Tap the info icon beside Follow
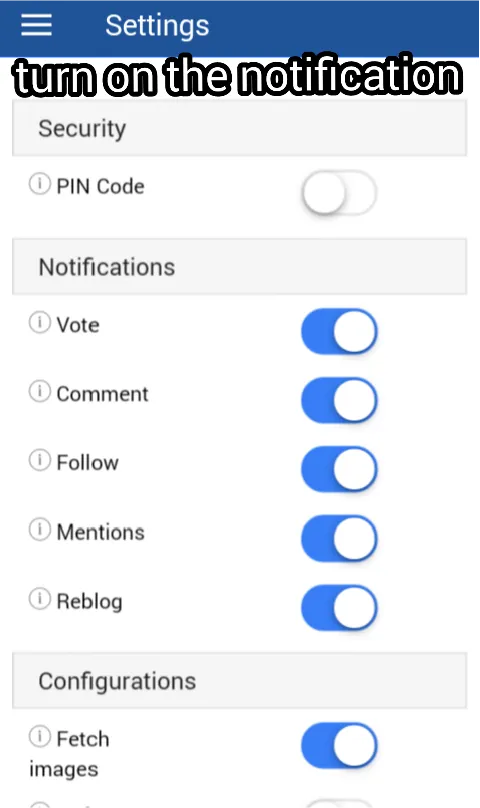The width and height of the screenshot is (480, 808). (x=40, y=460)
